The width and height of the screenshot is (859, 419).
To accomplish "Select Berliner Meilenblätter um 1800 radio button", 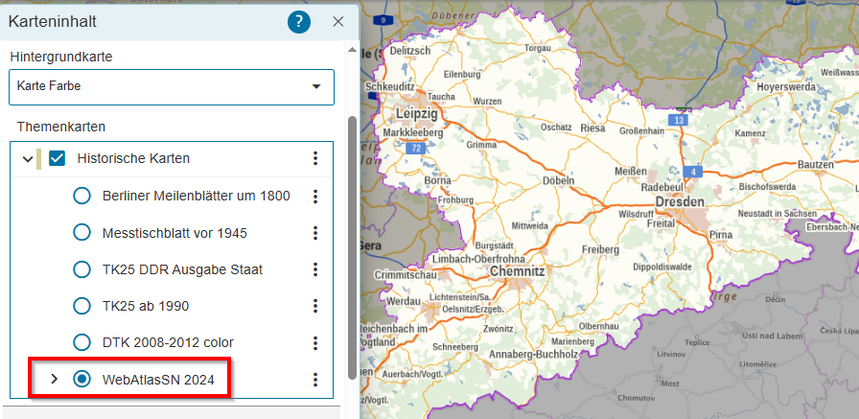I will [x=82, y=196].
